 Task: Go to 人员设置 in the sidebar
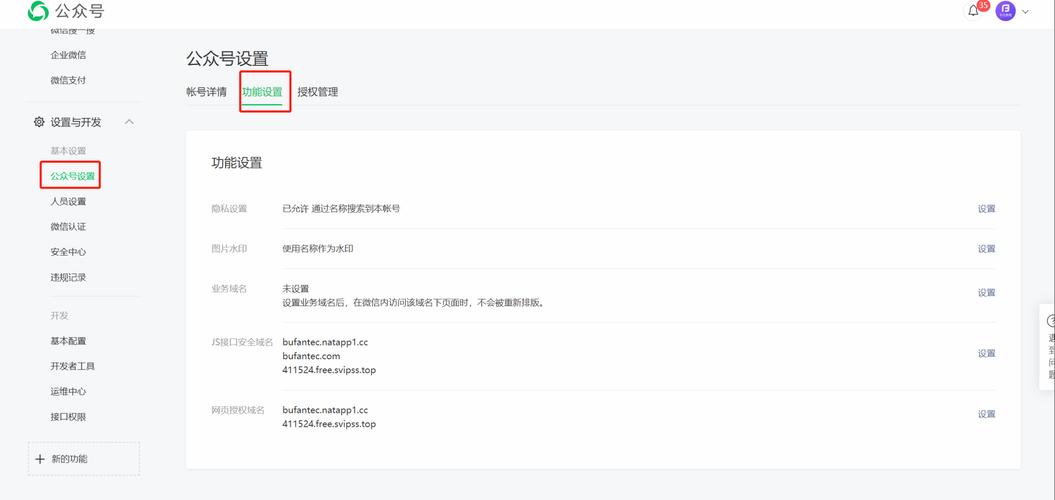coord(68,201)
